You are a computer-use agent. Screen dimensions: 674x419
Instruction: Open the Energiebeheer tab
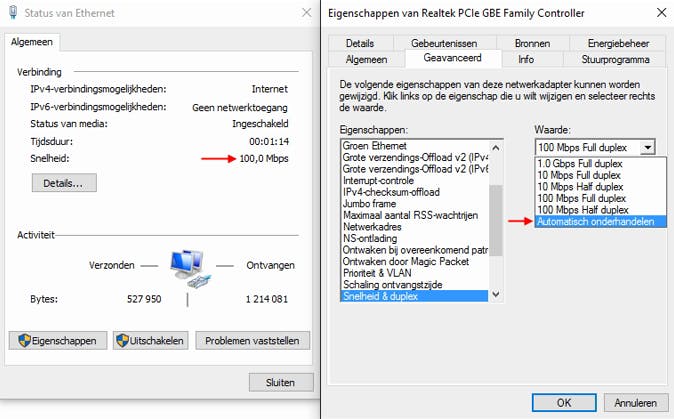click(x=618, y=43)
